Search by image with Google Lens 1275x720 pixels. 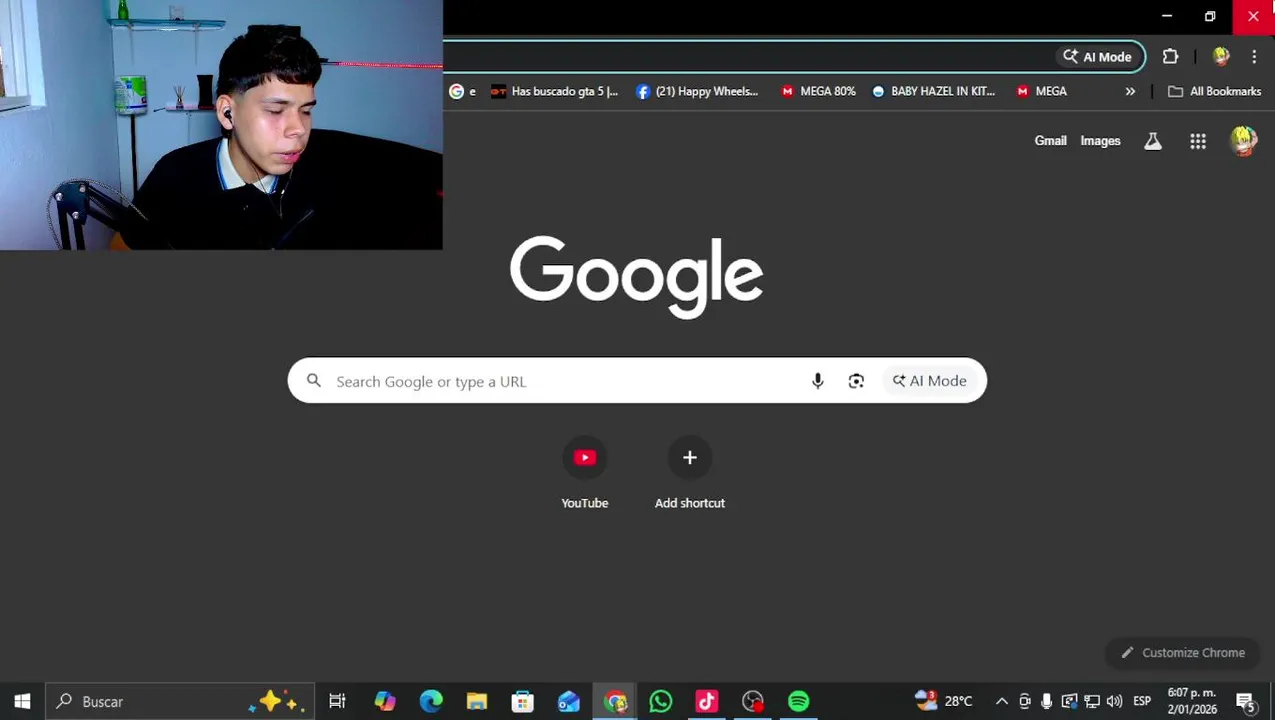tap(856, 381)
